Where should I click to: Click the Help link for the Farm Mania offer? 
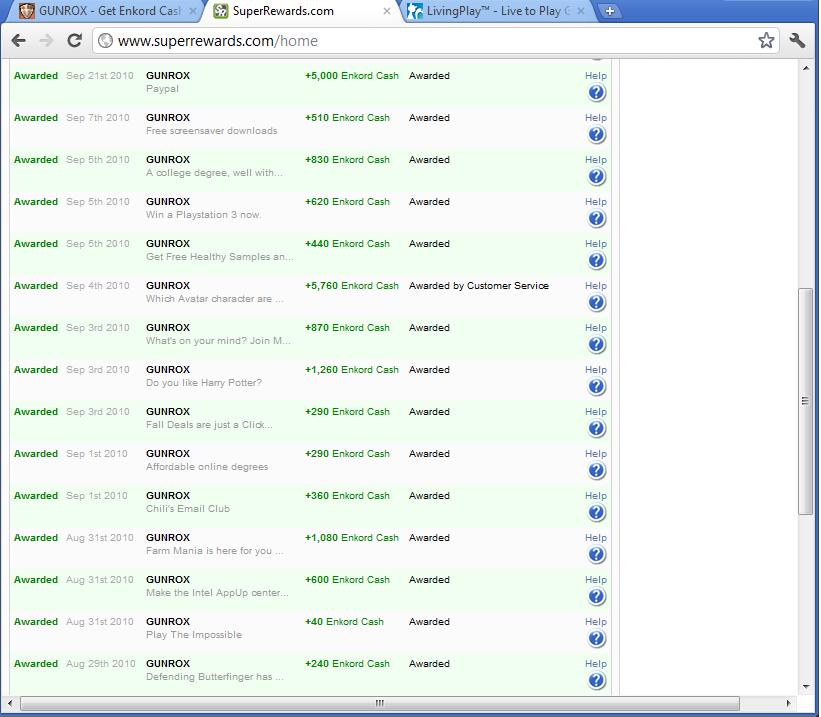pyautogui.click(x=595, y=538)
